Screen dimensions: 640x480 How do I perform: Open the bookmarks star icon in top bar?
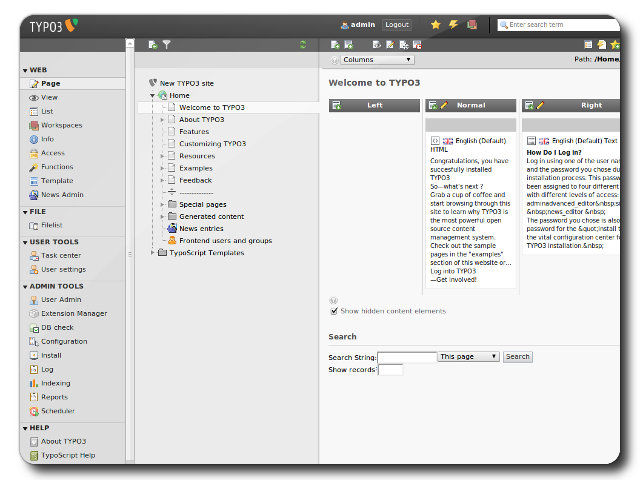tap(435, 24)
